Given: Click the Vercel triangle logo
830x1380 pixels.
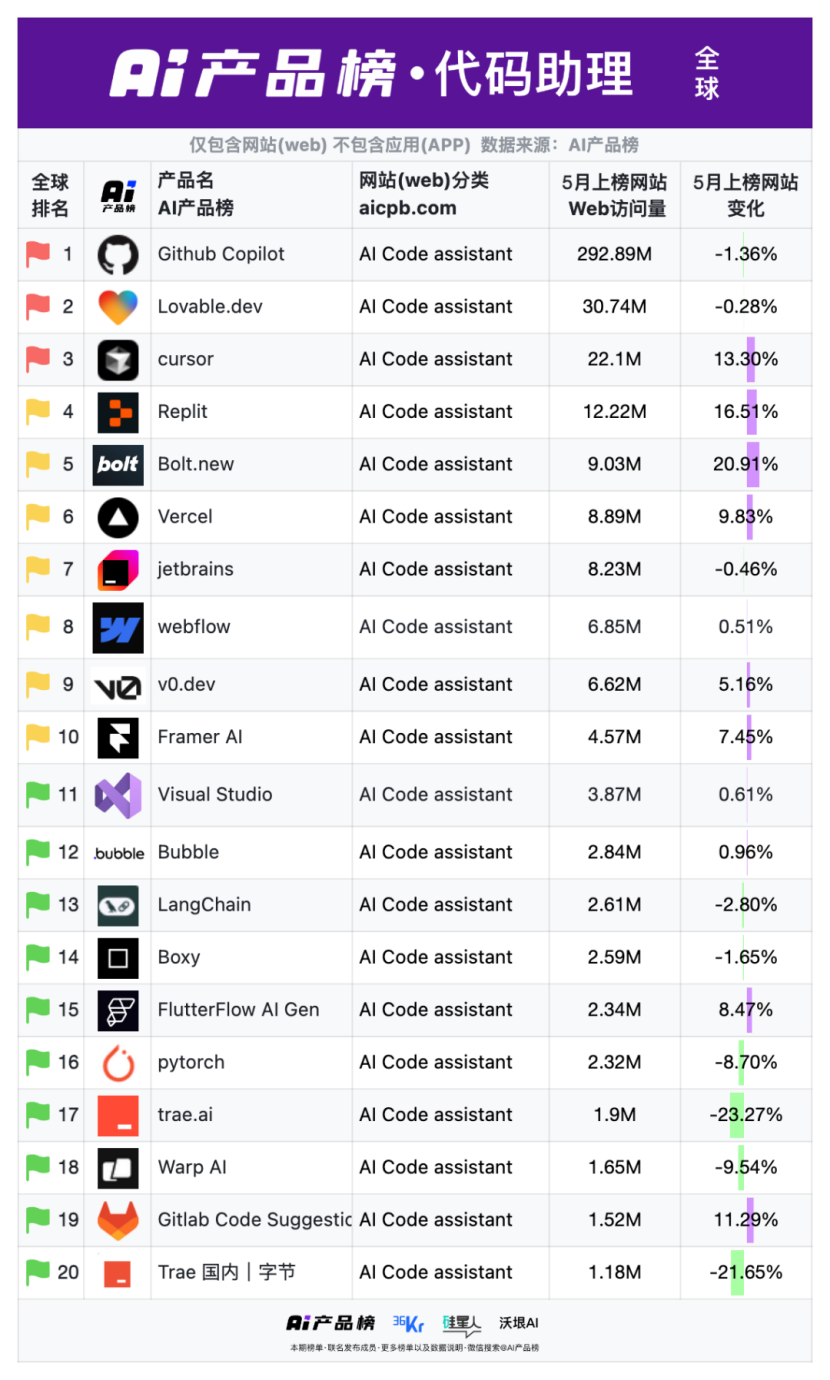Looking at the screenshot, I should point(118,517).
